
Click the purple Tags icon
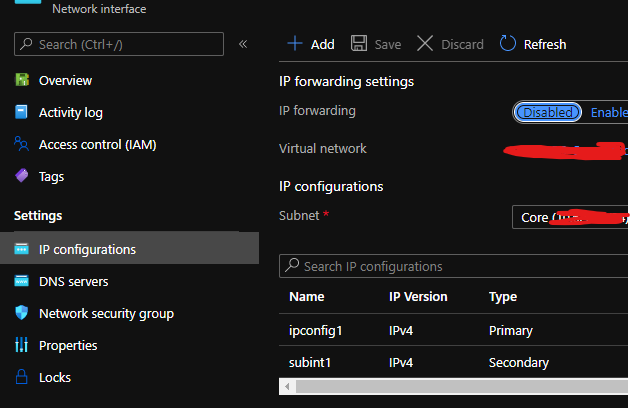coord(22,176)
